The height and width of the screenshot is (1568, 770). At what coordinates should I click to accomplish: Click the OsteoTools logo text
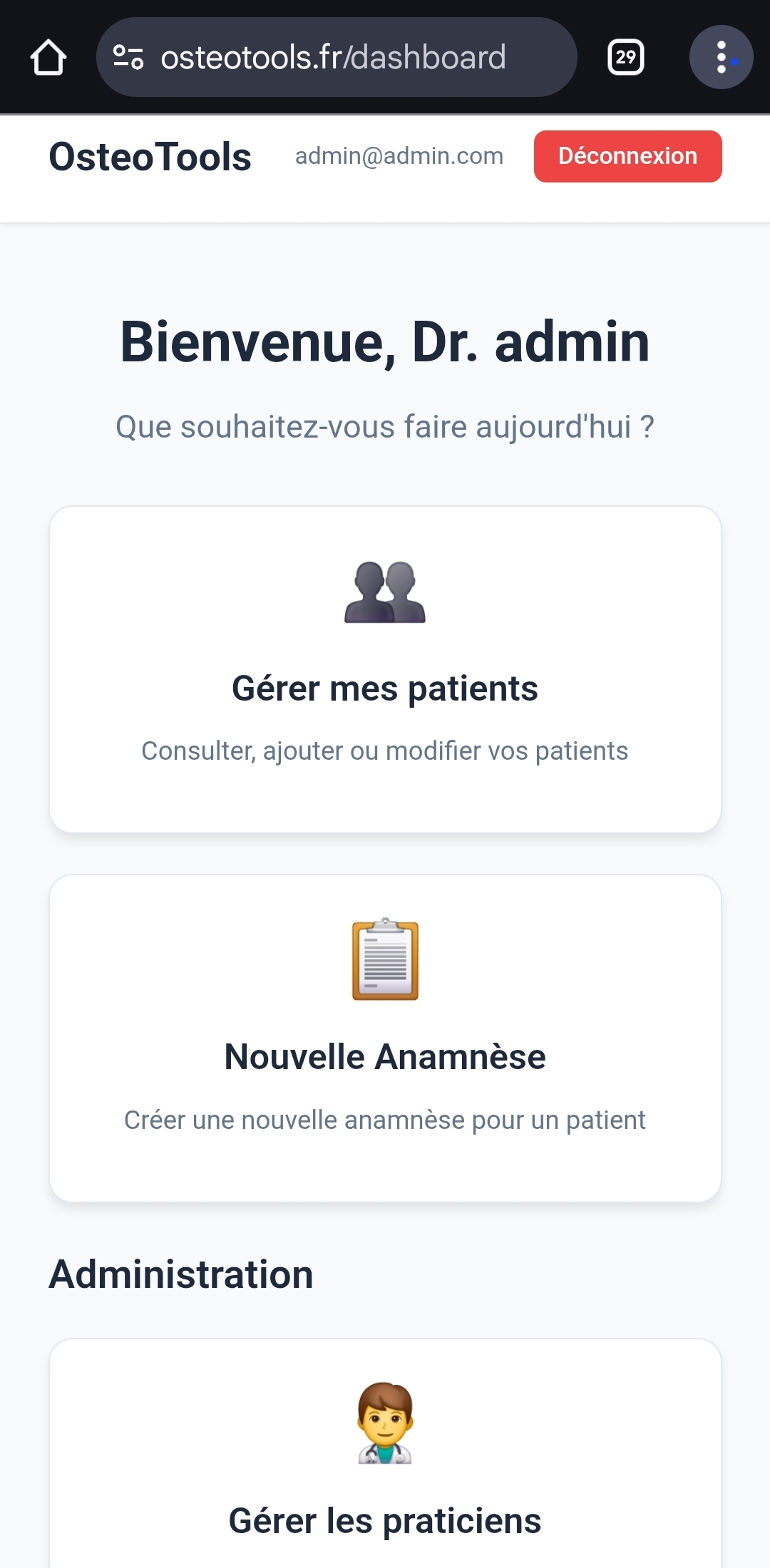[150, 157]
